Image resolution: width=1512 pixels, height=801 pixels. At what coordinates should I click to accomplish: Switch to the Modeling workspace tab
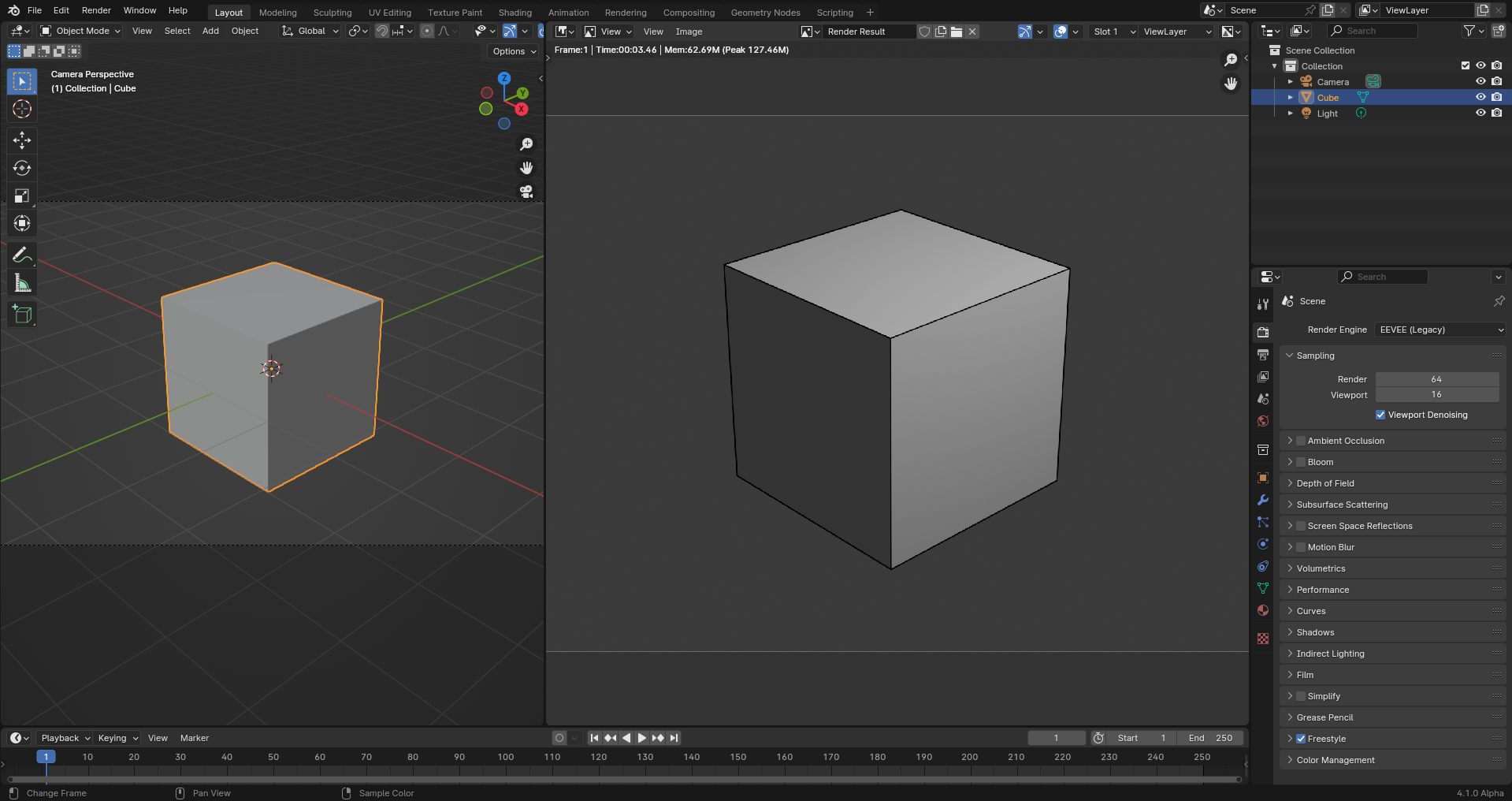point(278,13)
